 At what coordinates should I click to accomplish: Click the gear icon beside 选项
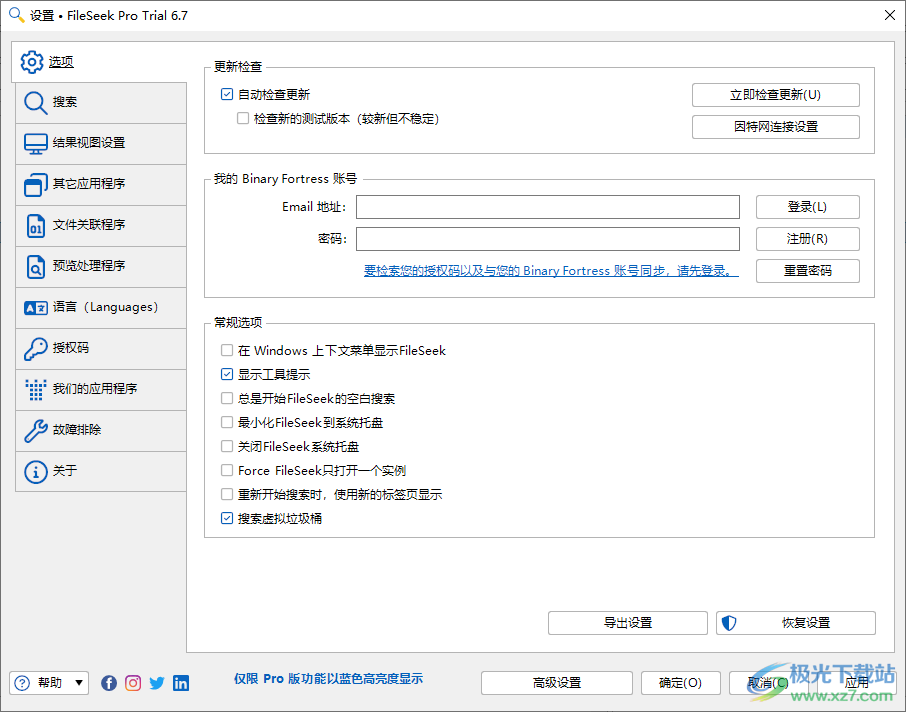[32, 62]
